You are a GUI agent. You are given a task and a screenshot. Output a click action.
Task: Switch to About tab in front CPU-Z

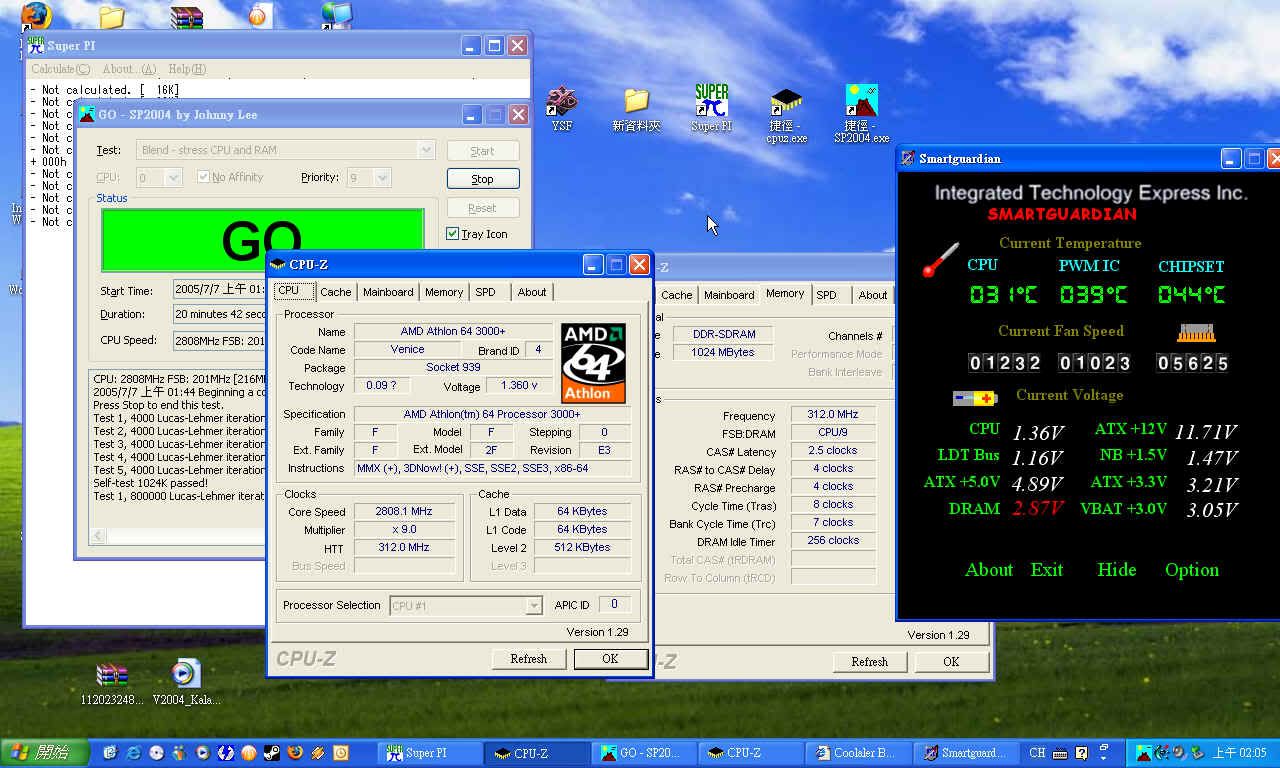click(532, 292)
